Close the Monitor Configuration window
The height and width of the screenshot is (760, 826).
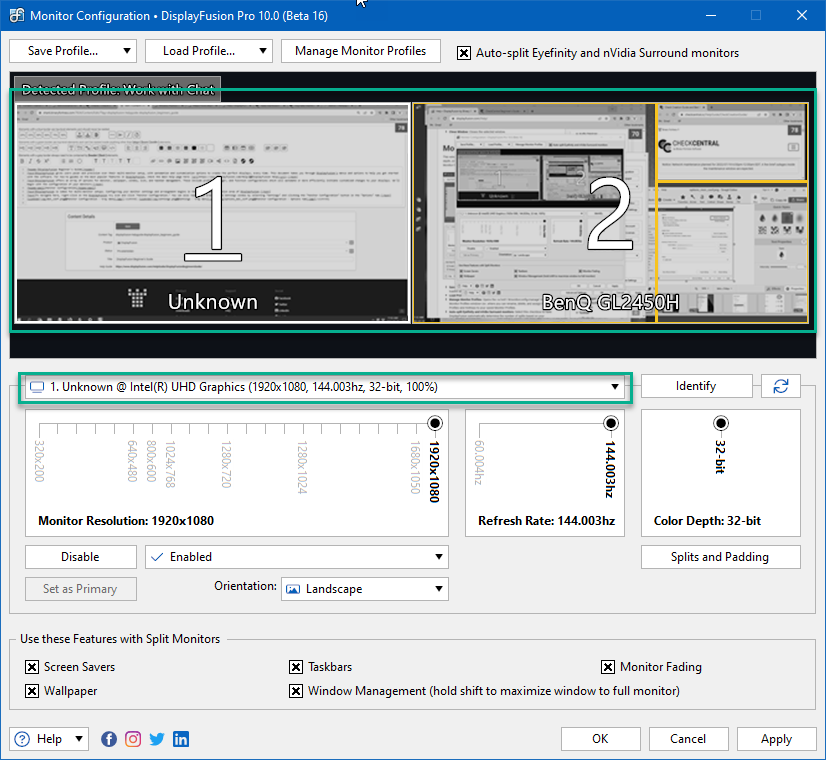(x=802, y=15)
